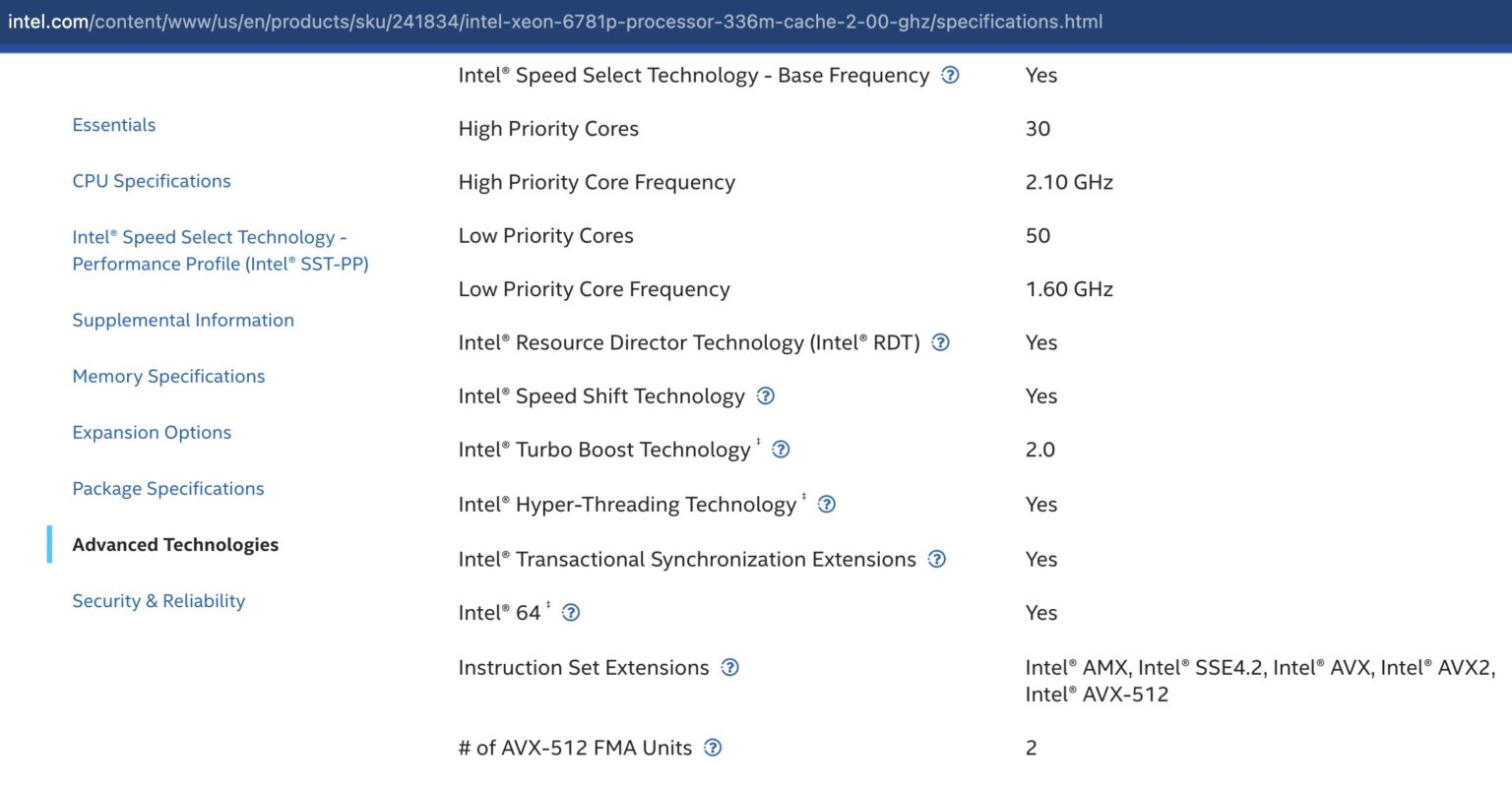1512x789 pixels.
Task: Select the Expansion Options section
Action: pyautogui.click(x=152, y=432)
